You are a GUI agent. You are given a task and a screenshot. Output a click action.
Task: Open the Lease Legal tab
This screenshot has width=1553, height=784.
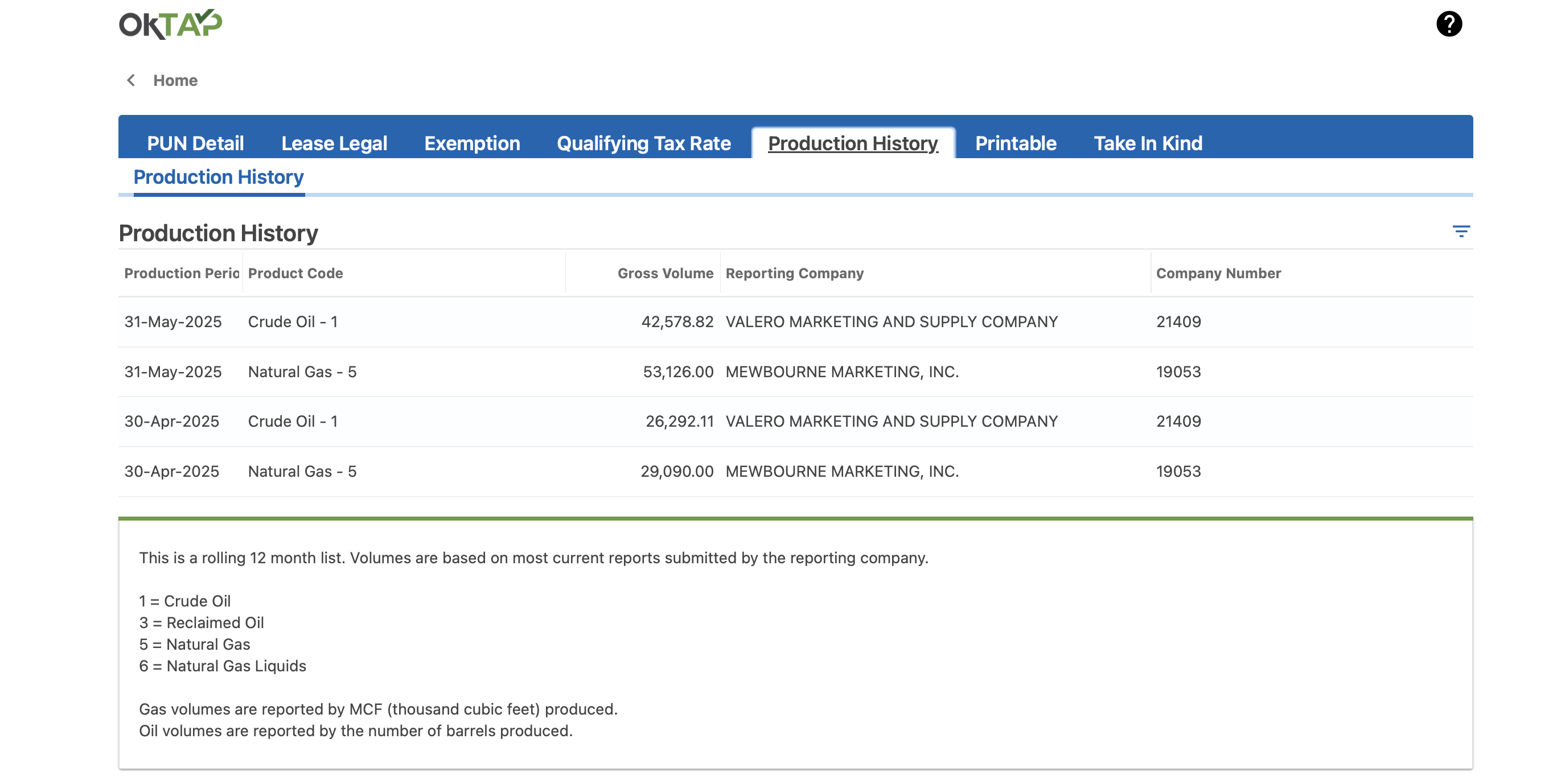(x=334, y=143)
